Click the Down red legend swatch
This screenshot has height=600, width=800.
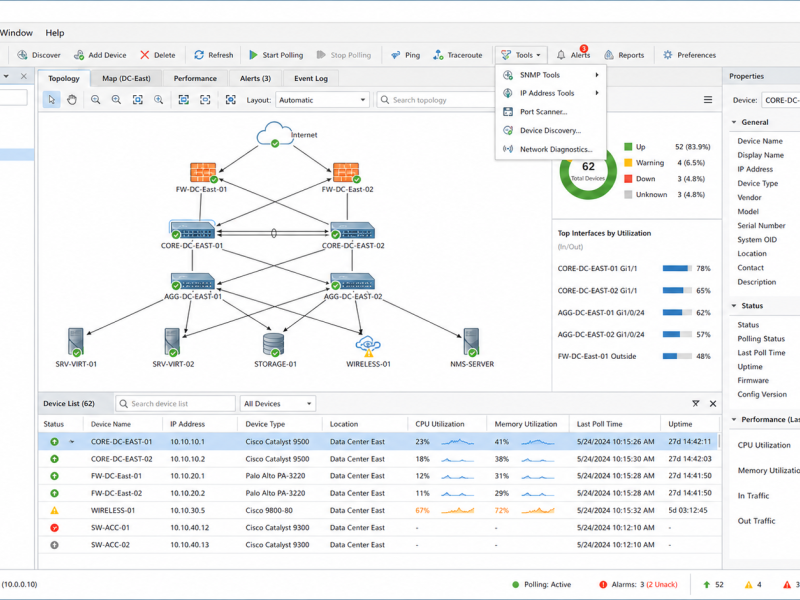pyautogui.click(x=628, y=179)
